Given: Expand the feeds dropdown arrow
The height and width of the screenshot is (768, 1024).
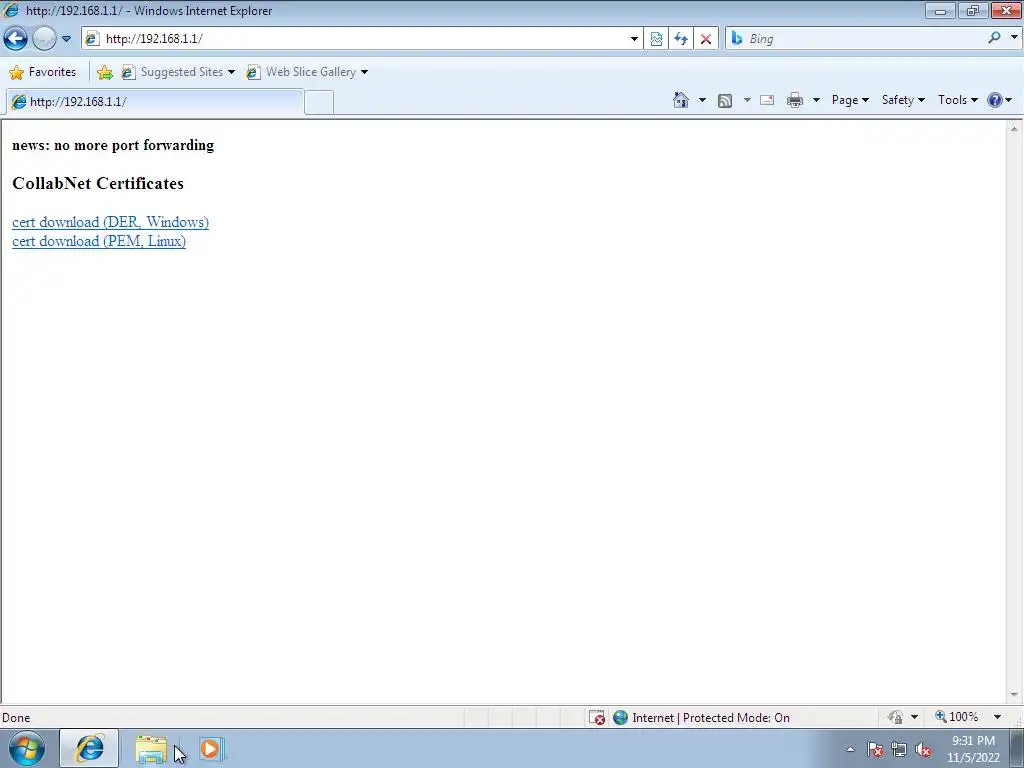Looking at the screenshot, I should [746, 100].
